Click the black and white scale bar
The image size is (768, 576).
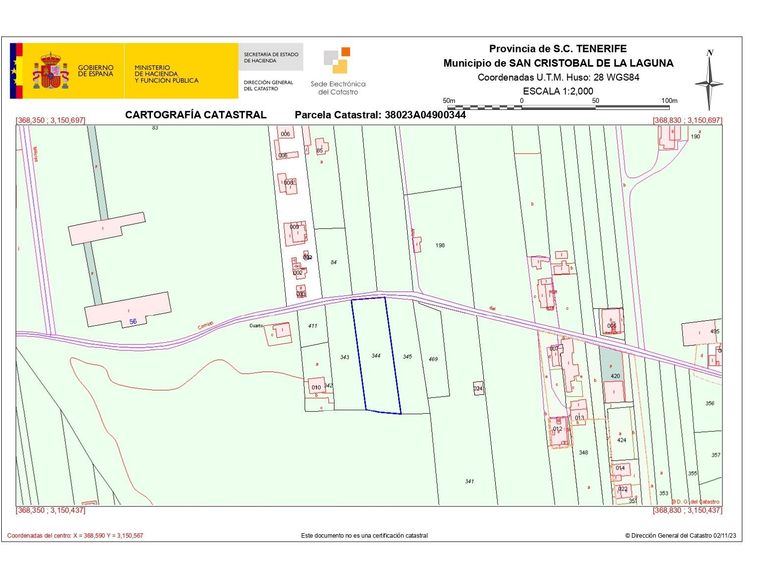[559, 107]
